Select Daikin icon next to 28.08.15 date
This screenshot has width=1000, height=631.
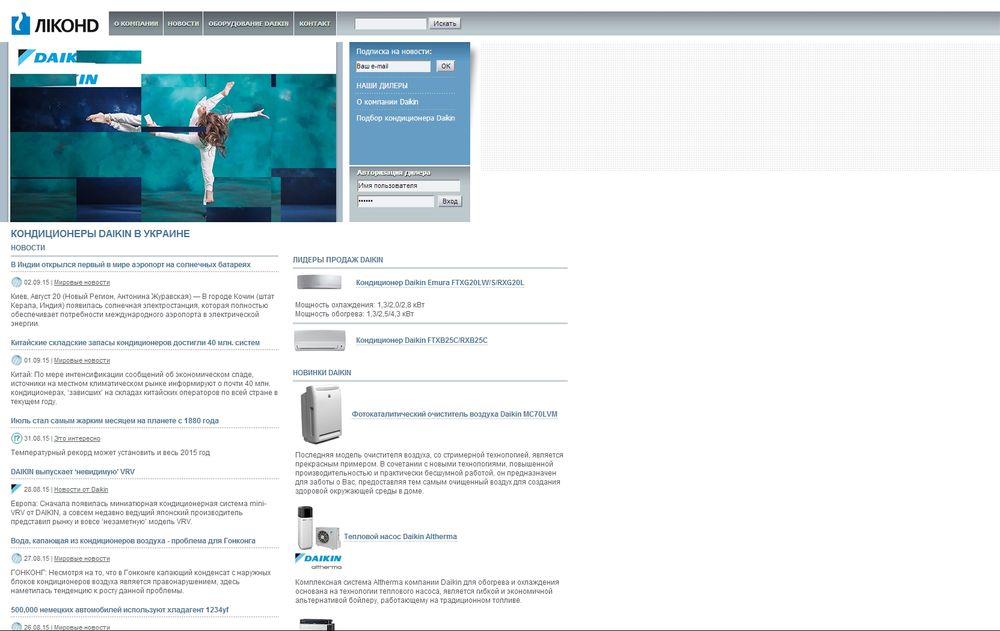pos(17,489)
